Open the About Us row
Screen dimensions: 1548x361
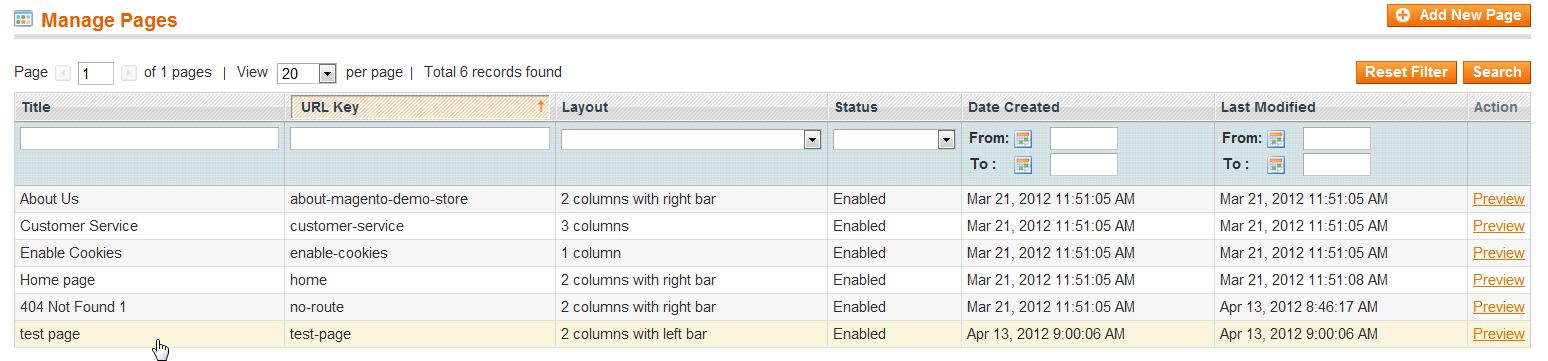pos(772,199)
